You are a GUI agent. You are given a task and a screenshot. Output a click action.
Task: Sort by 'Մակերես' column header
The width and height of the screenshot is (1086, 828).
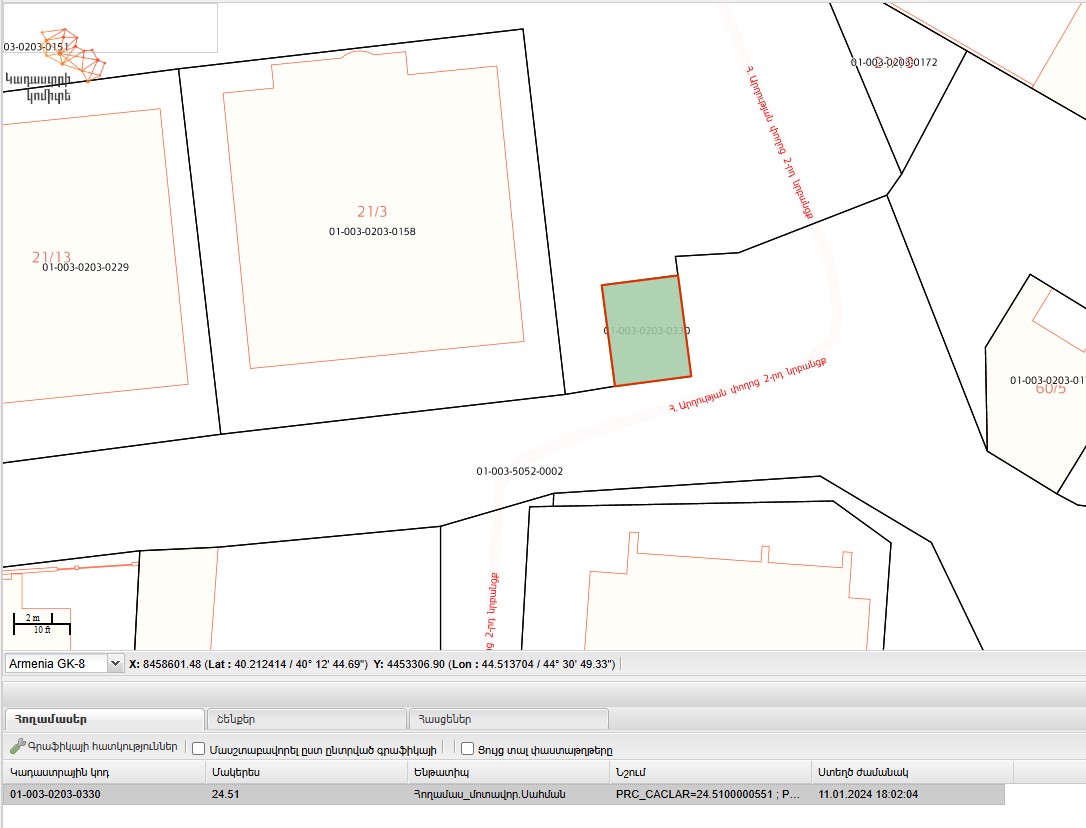tap(305, 772)
